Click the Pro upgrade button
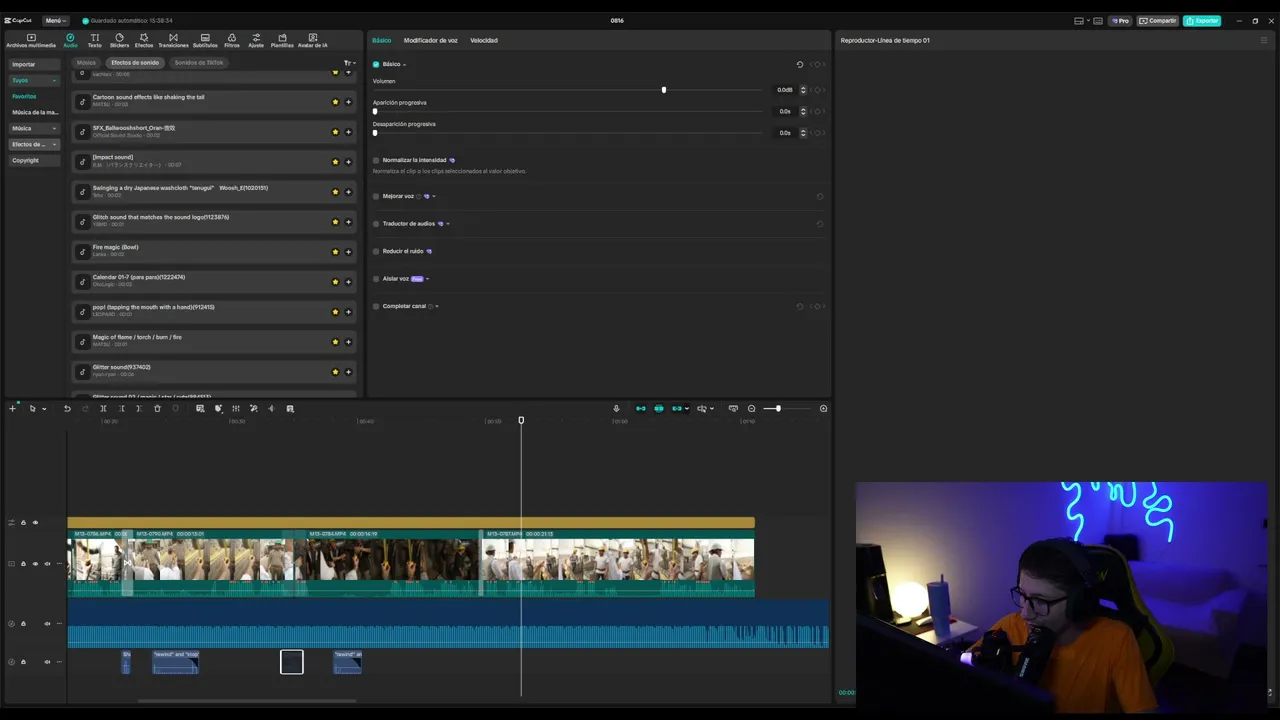 pos(1120,20)
